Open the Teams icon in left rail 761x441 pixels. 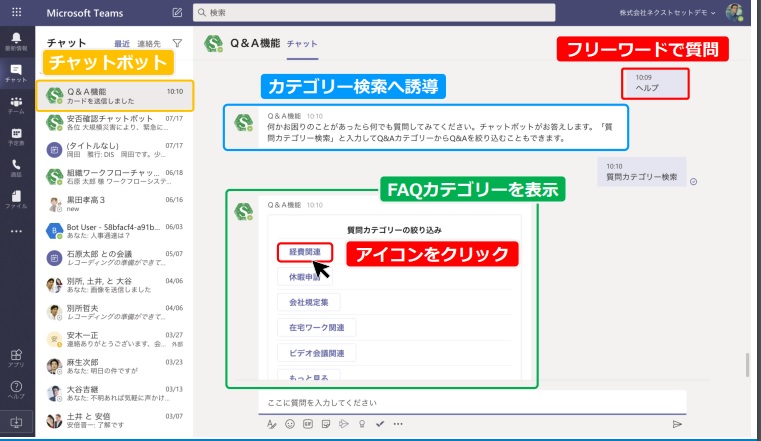(x=16, y=105)
